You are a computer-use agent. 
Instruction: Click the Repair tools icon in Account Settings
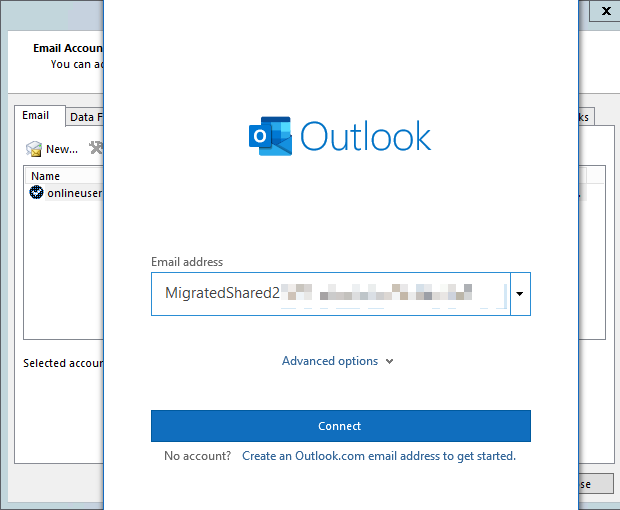coord(96,148)
